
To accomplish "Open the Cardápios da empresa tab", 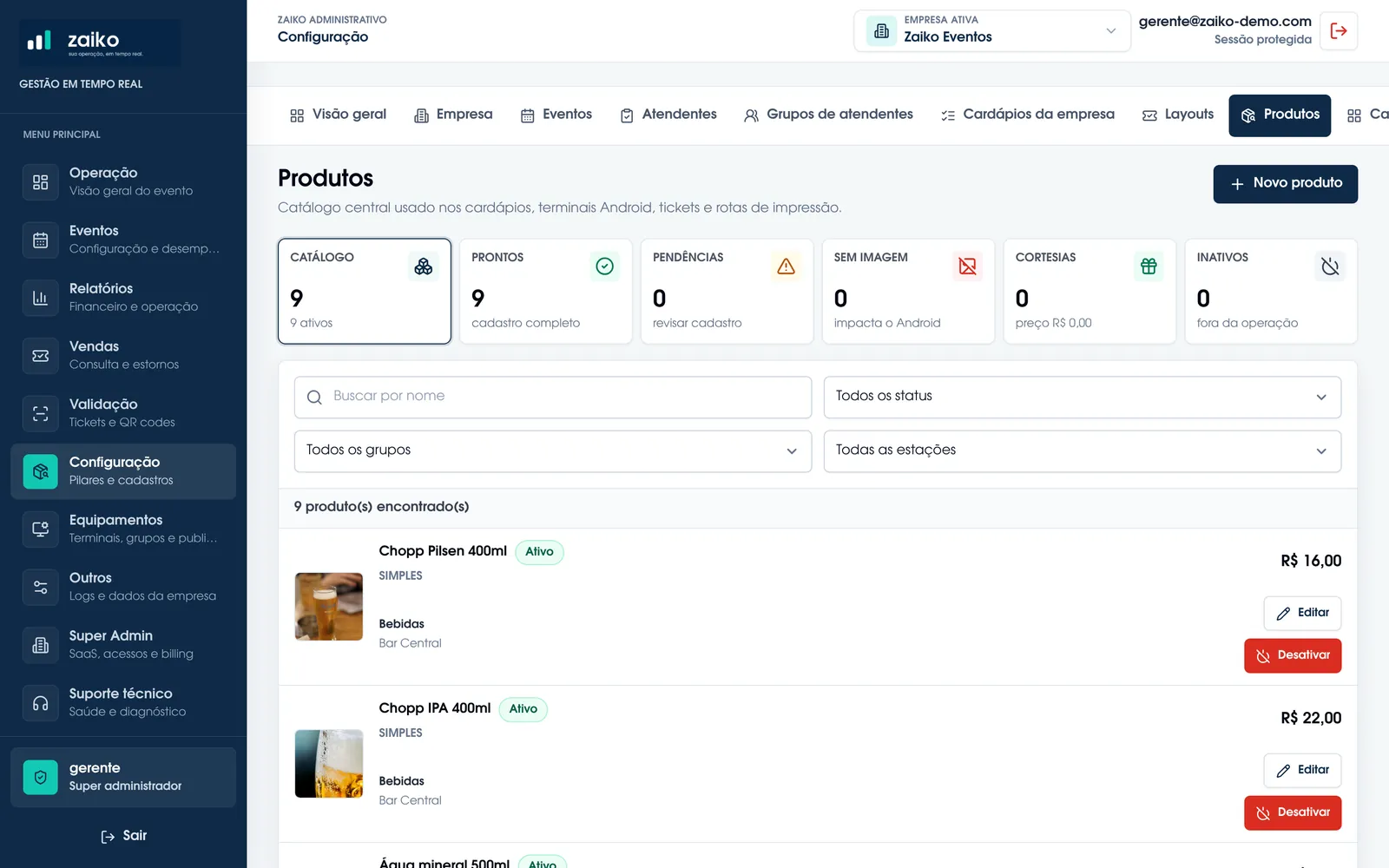I will pos(1028,115).
